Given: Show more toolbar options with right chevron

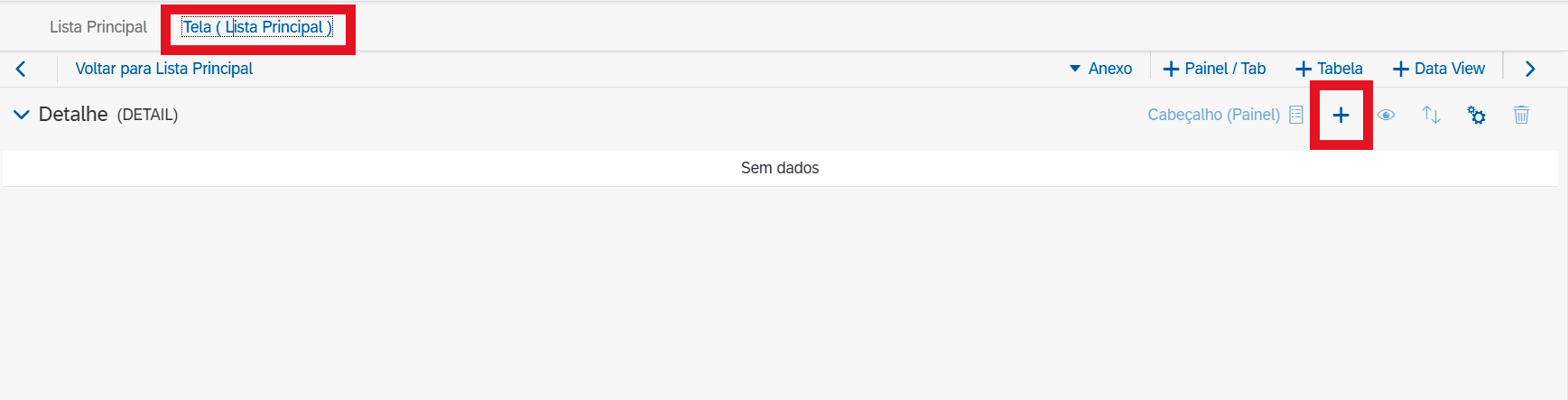Looking at the screenshot, I should tap(1530, 69).
